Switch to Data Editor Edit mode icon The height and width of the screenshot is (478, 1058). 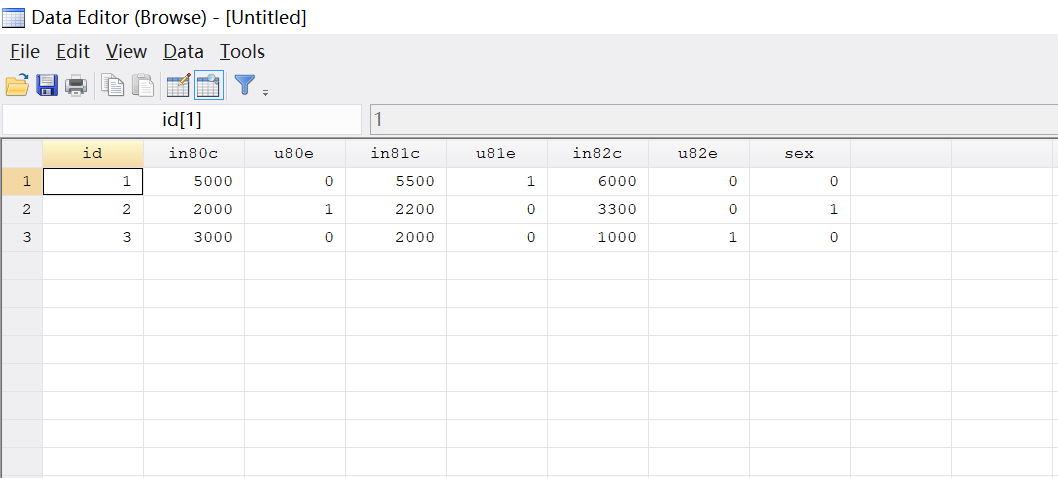tap(178, 86)
